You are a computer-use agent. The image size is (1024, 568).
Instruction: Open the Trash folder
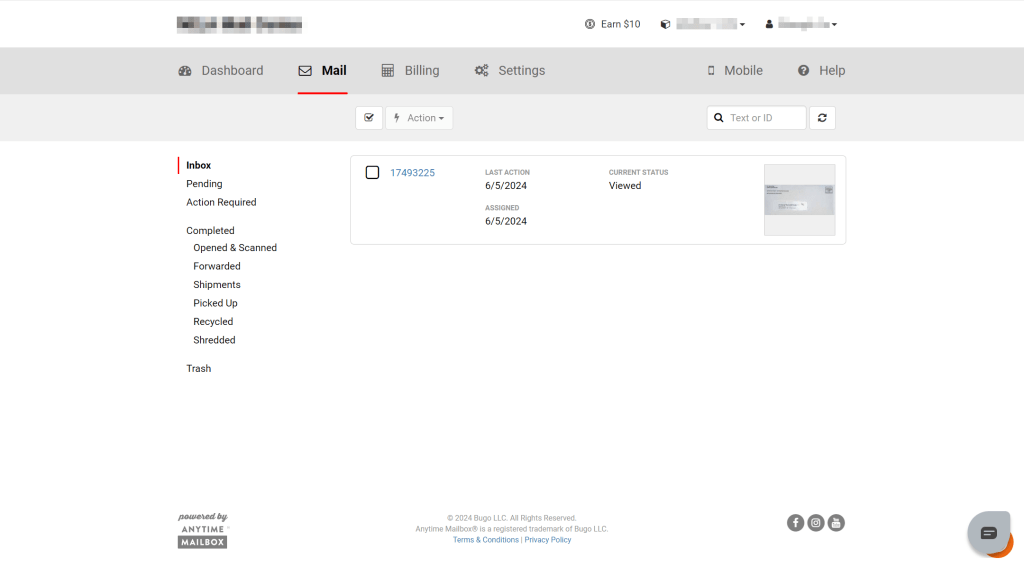tap(199, 368)
